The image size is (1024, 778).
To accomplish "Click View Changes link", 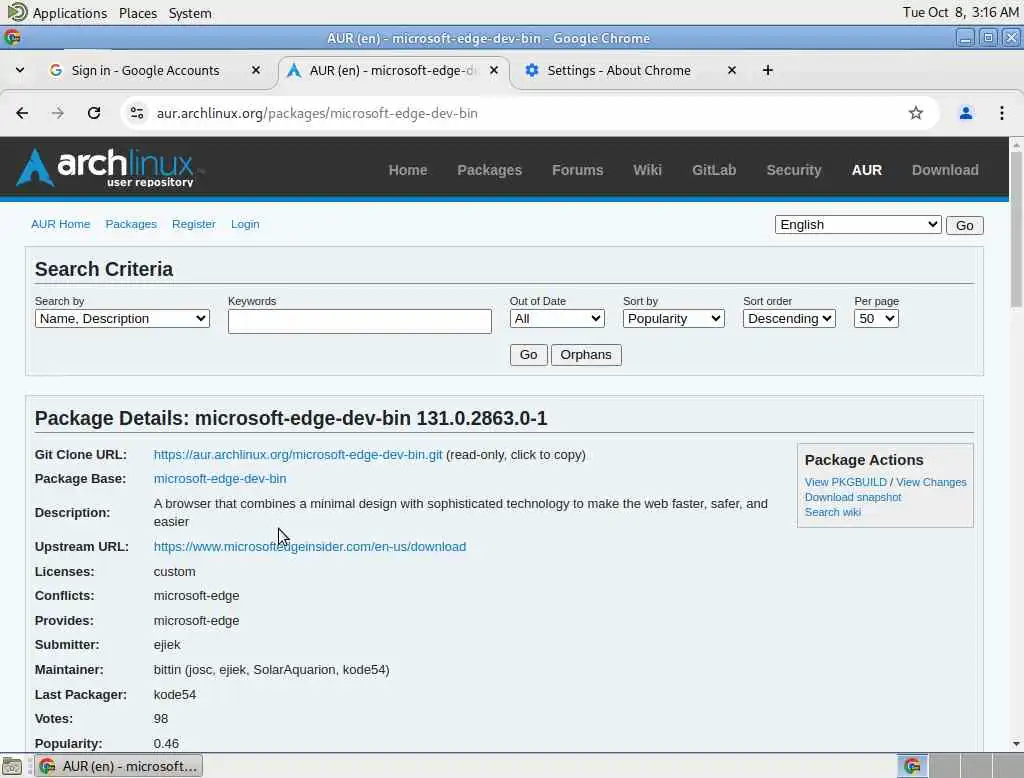I will (x=931, y=482).
